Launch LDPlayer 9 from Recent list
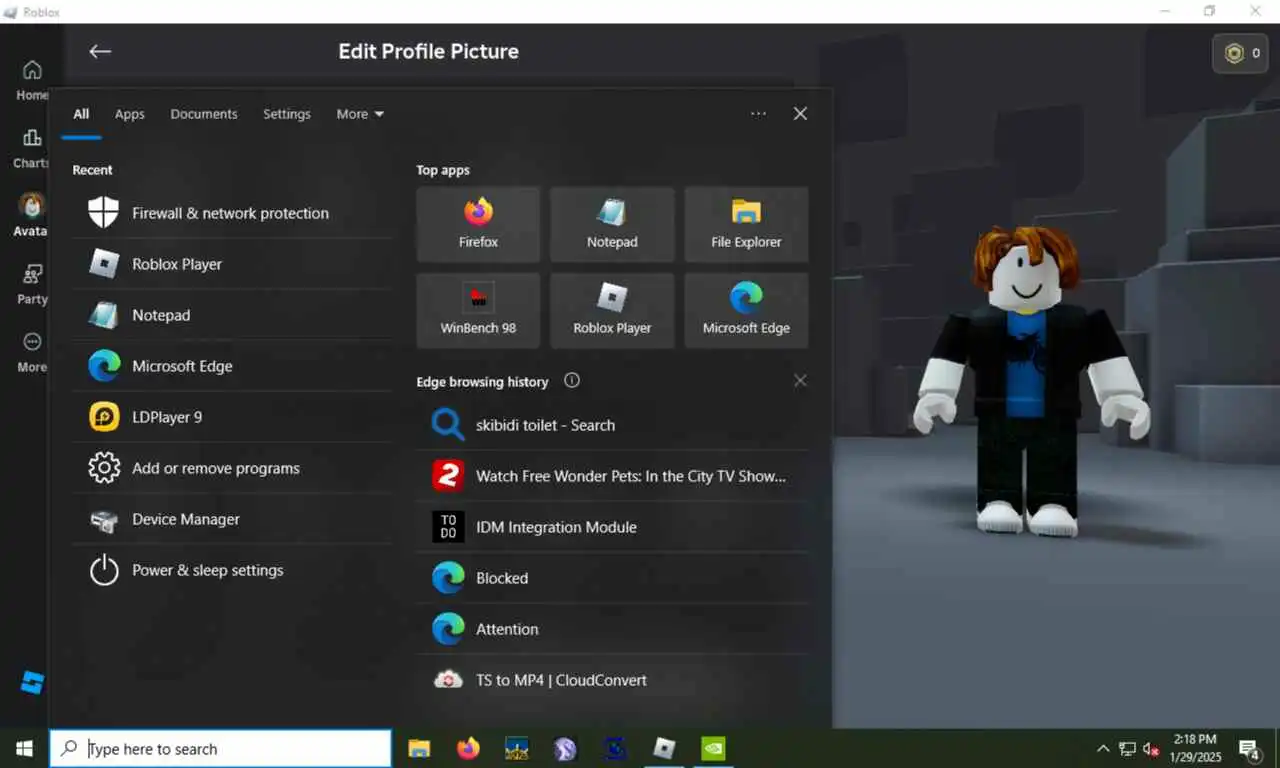This screenshot has width=1280, height=768. tap(231, 417)
